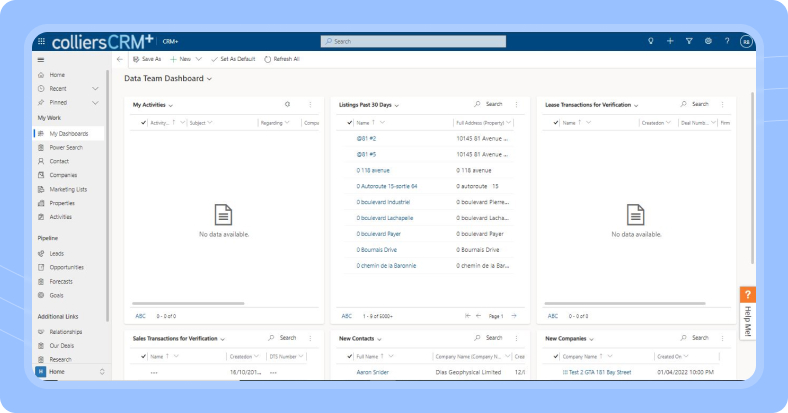Open contact Aaron Snider link
The width and height of the screenshot is (788, 413).
(x=372, y=372)
